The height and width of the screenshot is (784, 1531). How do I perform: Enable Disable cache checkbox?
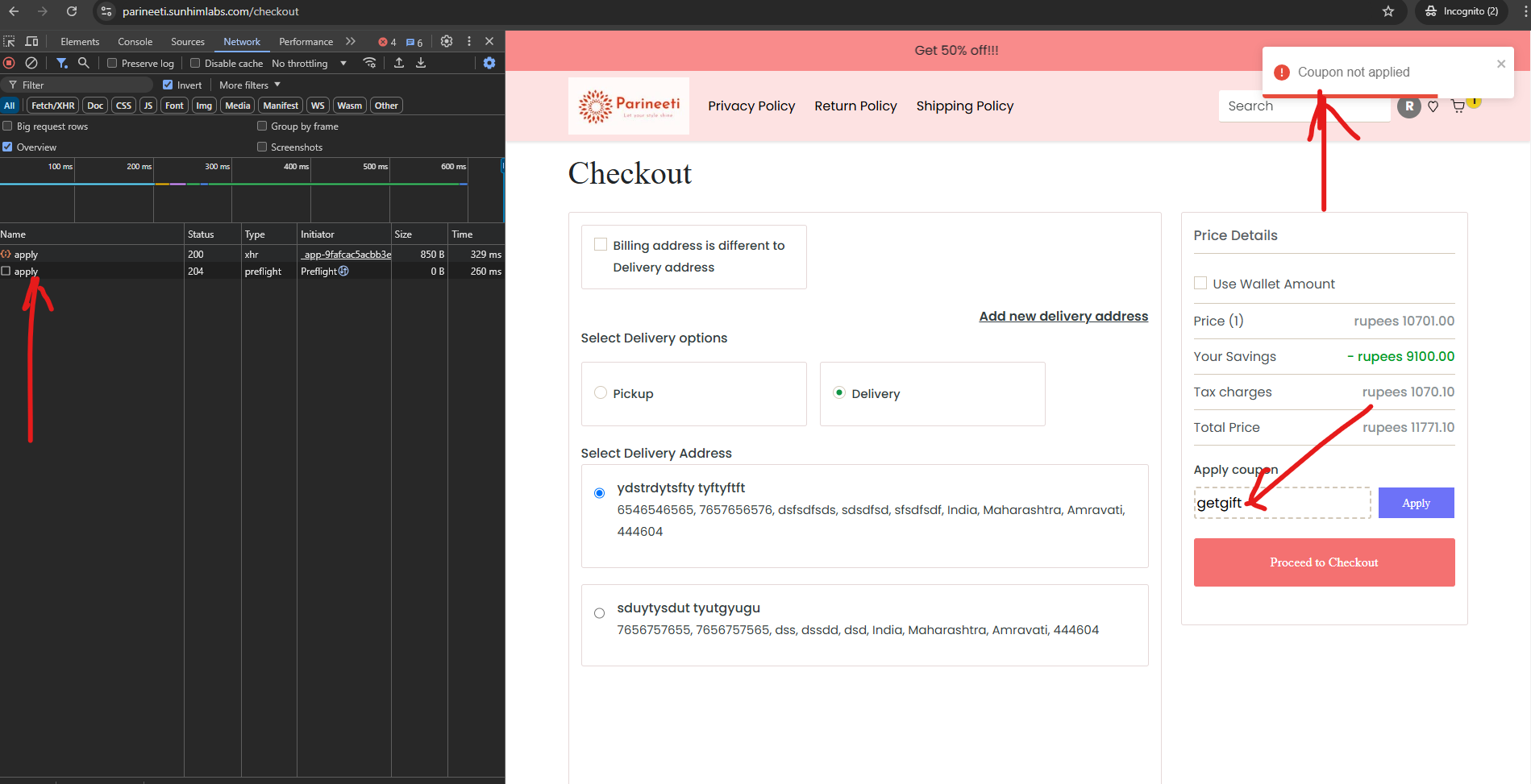(x=195, y=63)
